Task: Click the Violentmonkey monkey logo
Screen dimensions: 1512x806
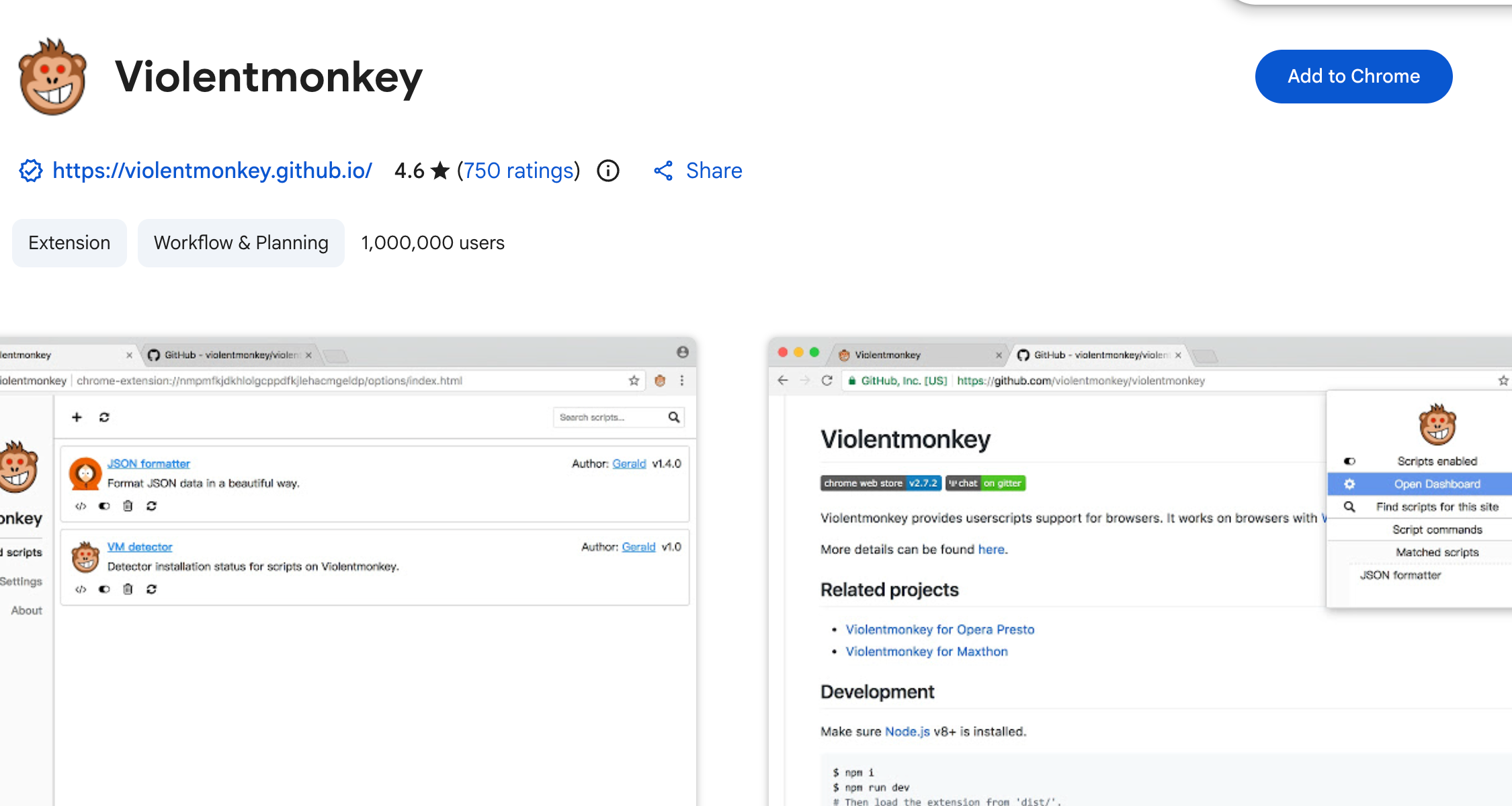Action: (53, 77)
